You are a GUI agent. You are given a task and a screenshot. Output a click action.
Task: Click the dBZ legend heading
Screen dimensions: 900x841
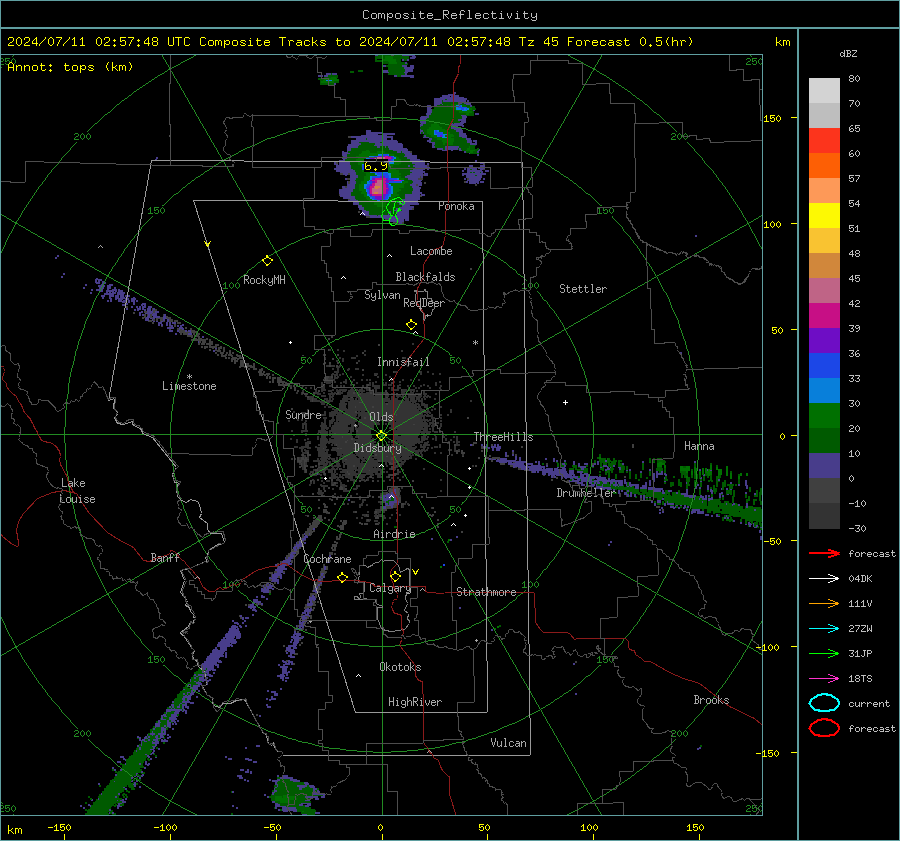848,54
